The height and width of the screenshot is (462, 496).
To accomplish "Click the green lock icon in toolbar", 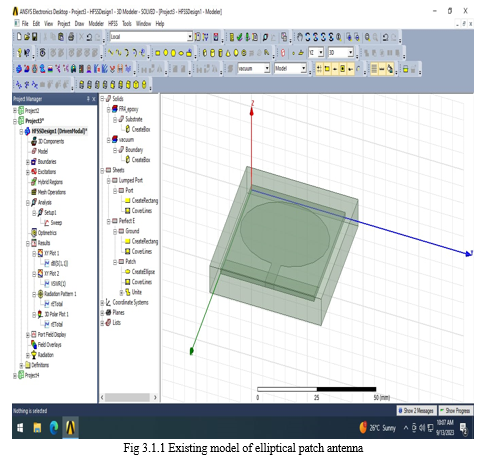I will click(405, 69).
